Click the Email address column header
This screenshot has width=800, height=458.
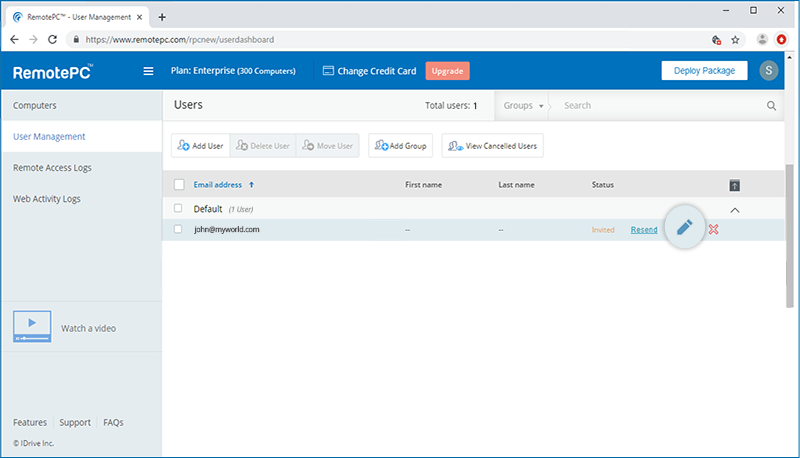tap(217, 185)
